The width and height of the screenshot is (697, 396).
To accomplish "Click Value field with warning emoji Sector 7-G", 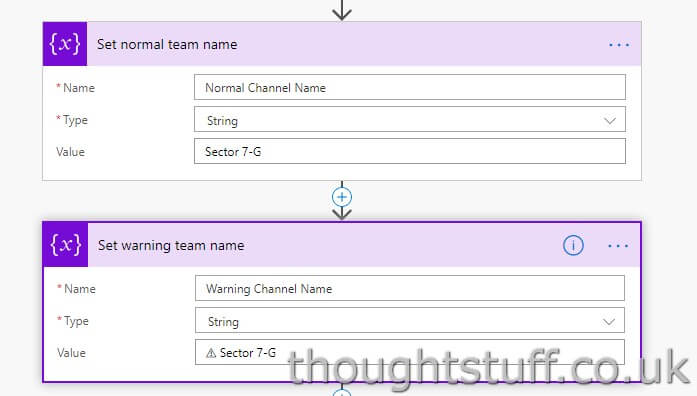I will pyautogui.click(x=410, y=352).
